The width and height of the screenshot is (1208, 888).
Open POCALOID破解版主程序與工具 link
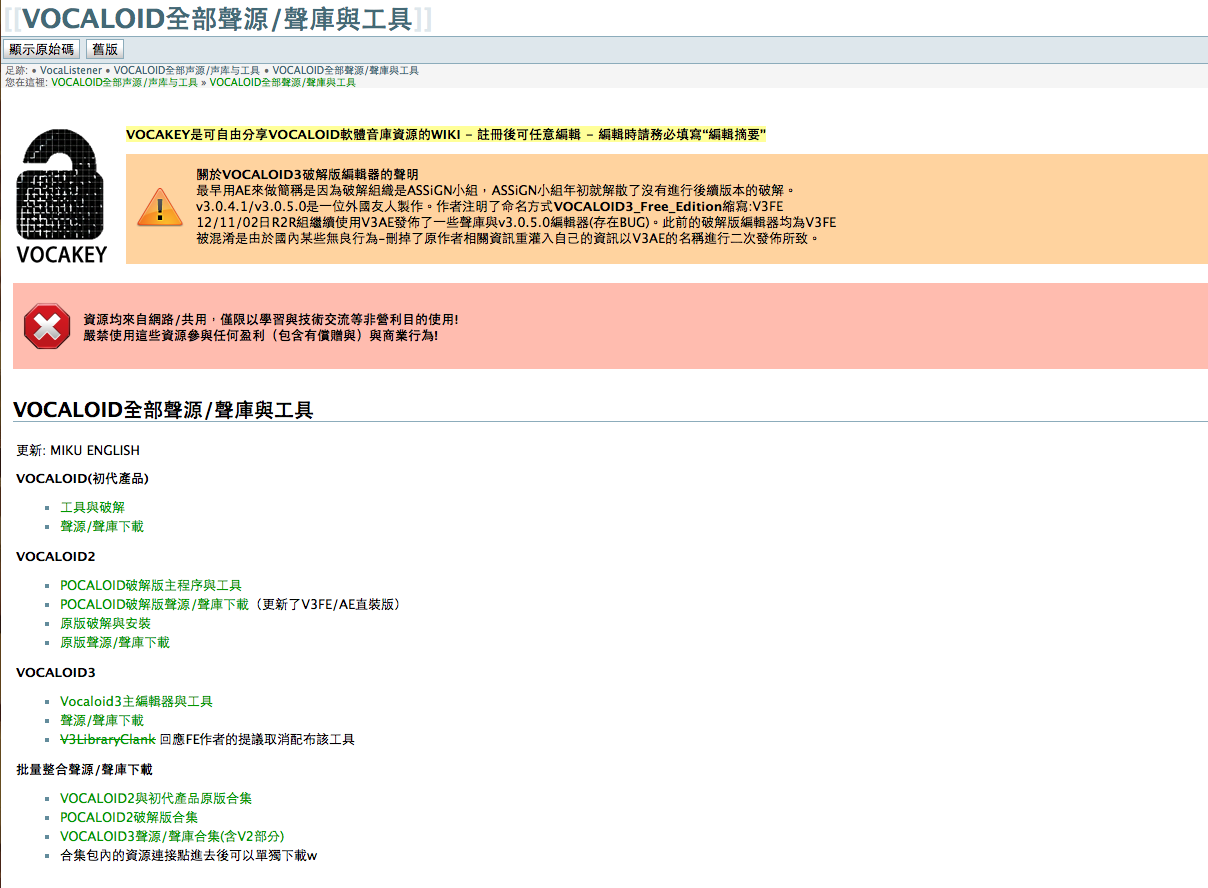[x=151, y=585]
